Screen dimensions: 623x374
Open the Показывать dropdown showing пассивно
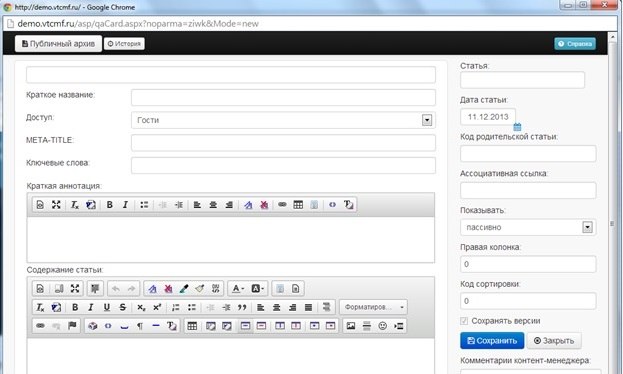point(528,227)
